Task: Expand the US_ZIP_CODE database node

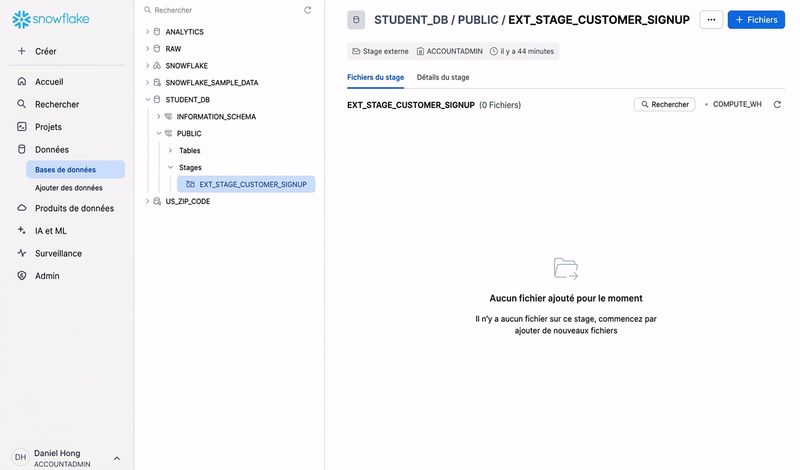Action: (147, 201)
